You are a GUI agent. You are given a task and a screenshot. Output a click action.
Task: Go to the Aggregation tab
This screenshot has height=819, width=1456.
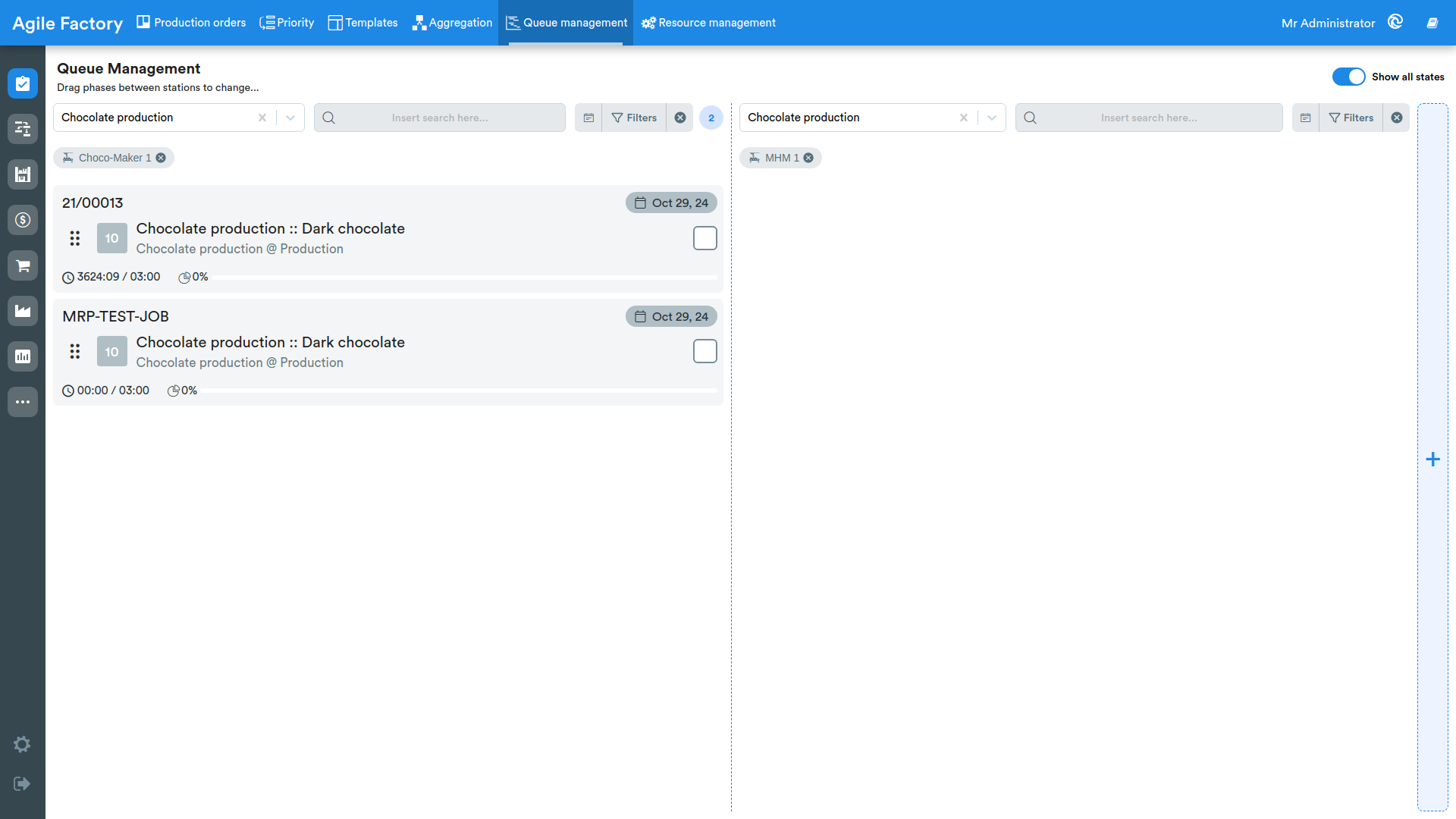coord(452,23)
